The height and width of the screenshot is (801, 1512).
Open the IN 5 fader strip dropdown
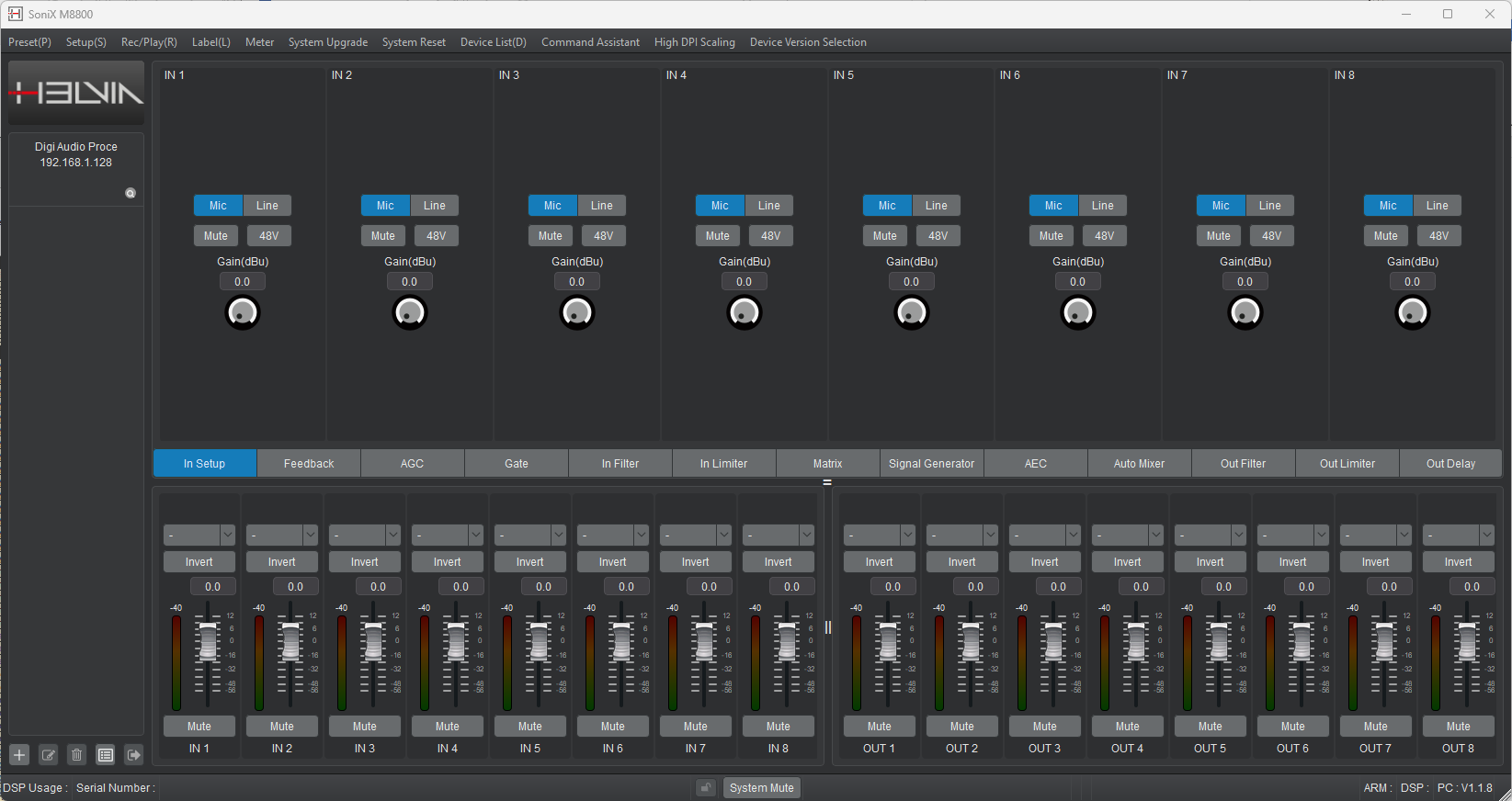click(529, 535)
